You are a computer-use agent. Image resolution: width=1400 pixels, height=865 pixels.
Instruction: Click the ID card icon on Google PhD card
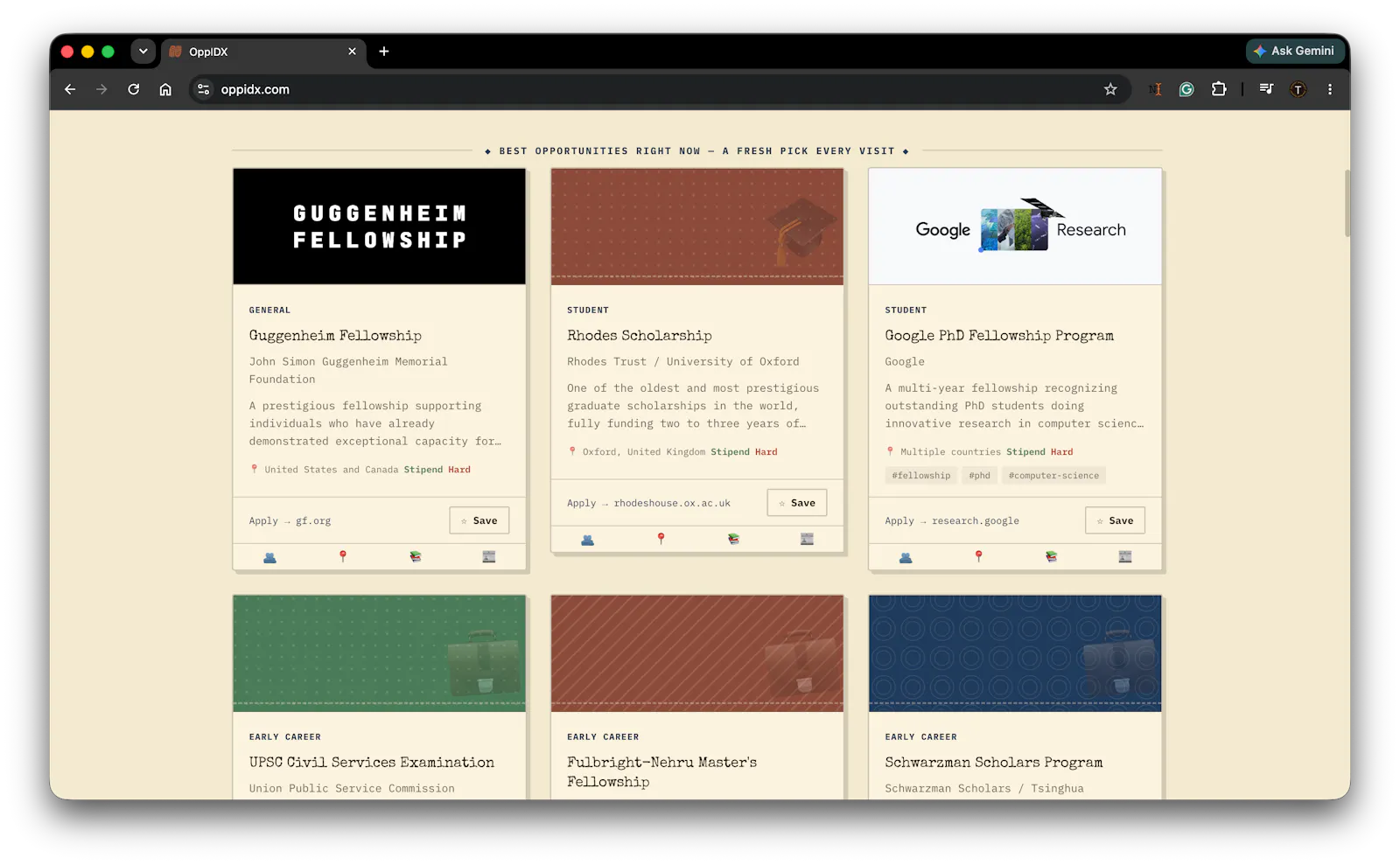[1125, 557]
